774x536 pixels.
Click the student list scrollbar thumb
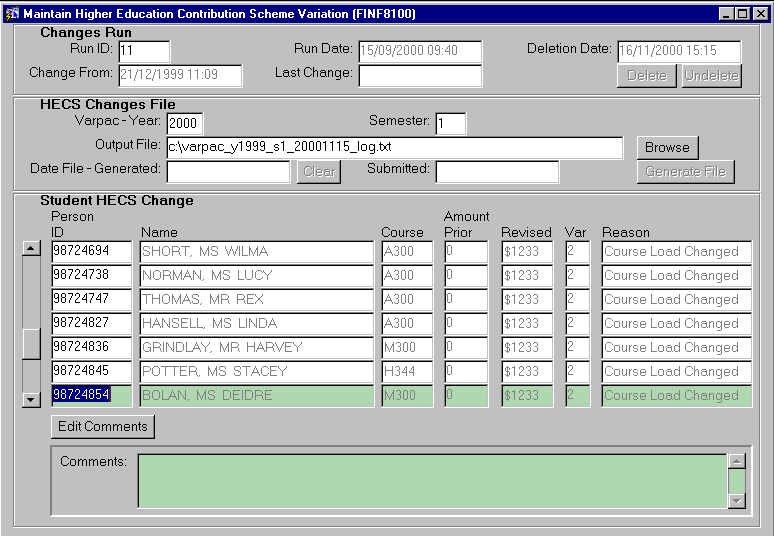(x=32, y=343)
